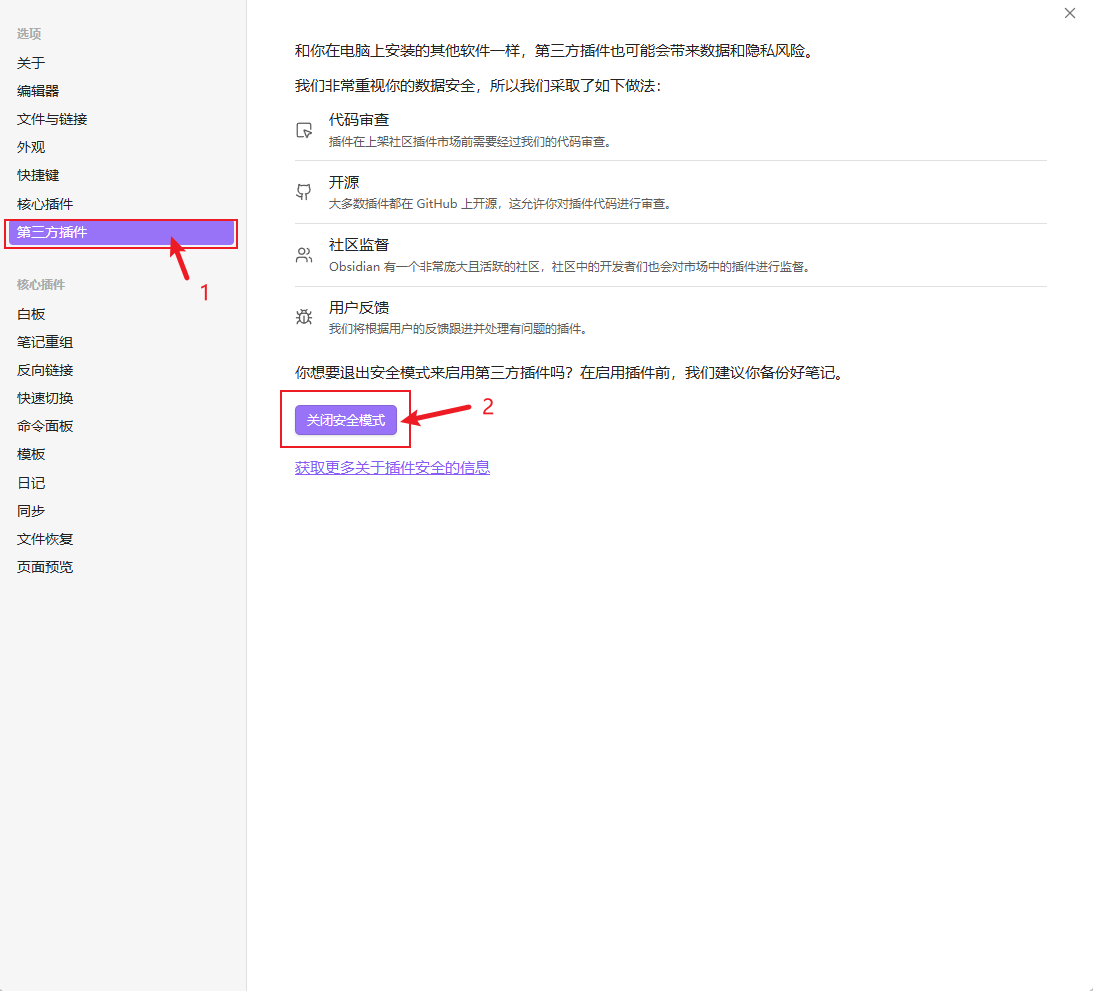Viewport: 1093px width, 991px height.
Task: Click the code review icon beside 代码审查
Action: (304, 130)
